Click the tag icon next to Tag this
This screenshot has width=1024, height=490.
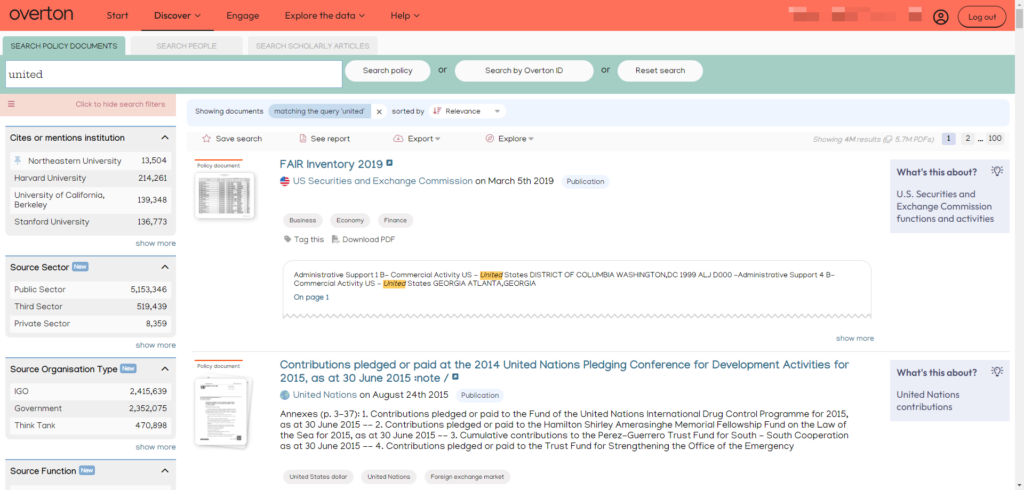288,240
